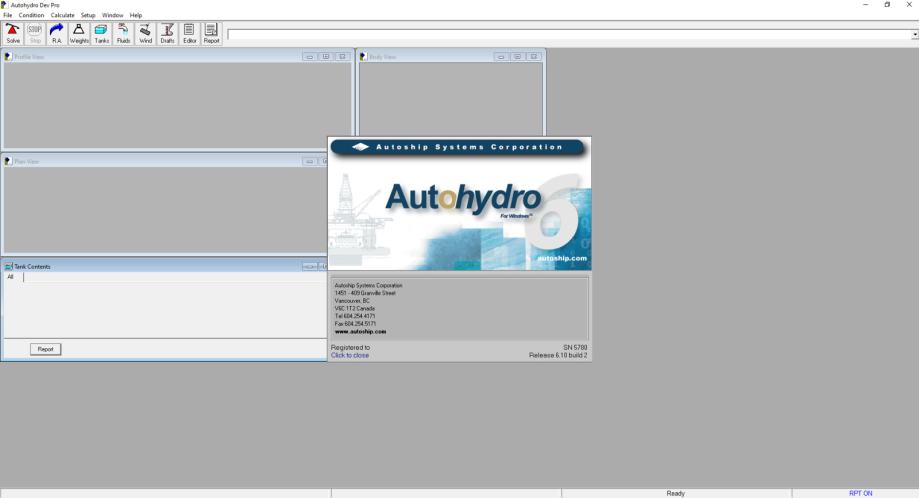Image resolution: width=919 pixels, height=498 pixels.
Task: Open the Setup menu
Action: point(88,15)
